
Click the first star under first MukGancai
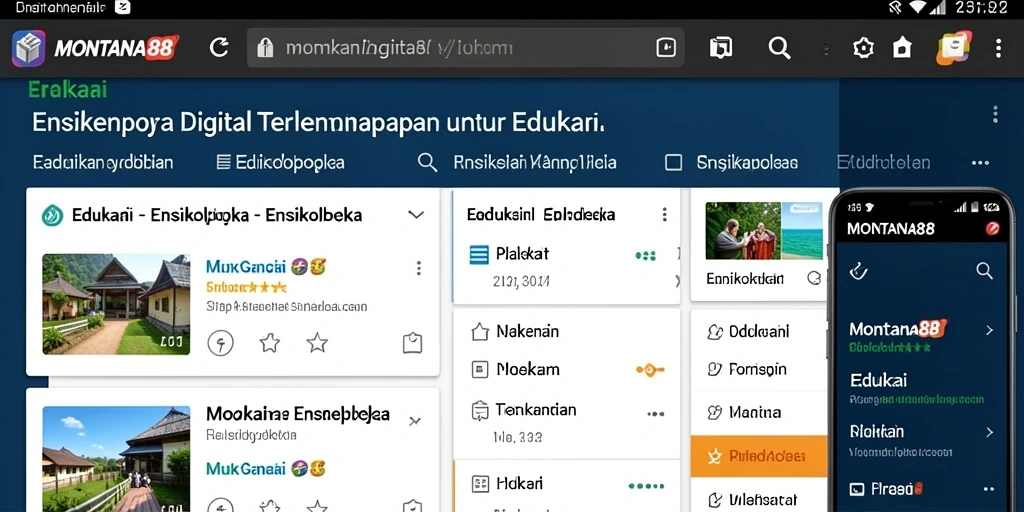coord(270,342)
